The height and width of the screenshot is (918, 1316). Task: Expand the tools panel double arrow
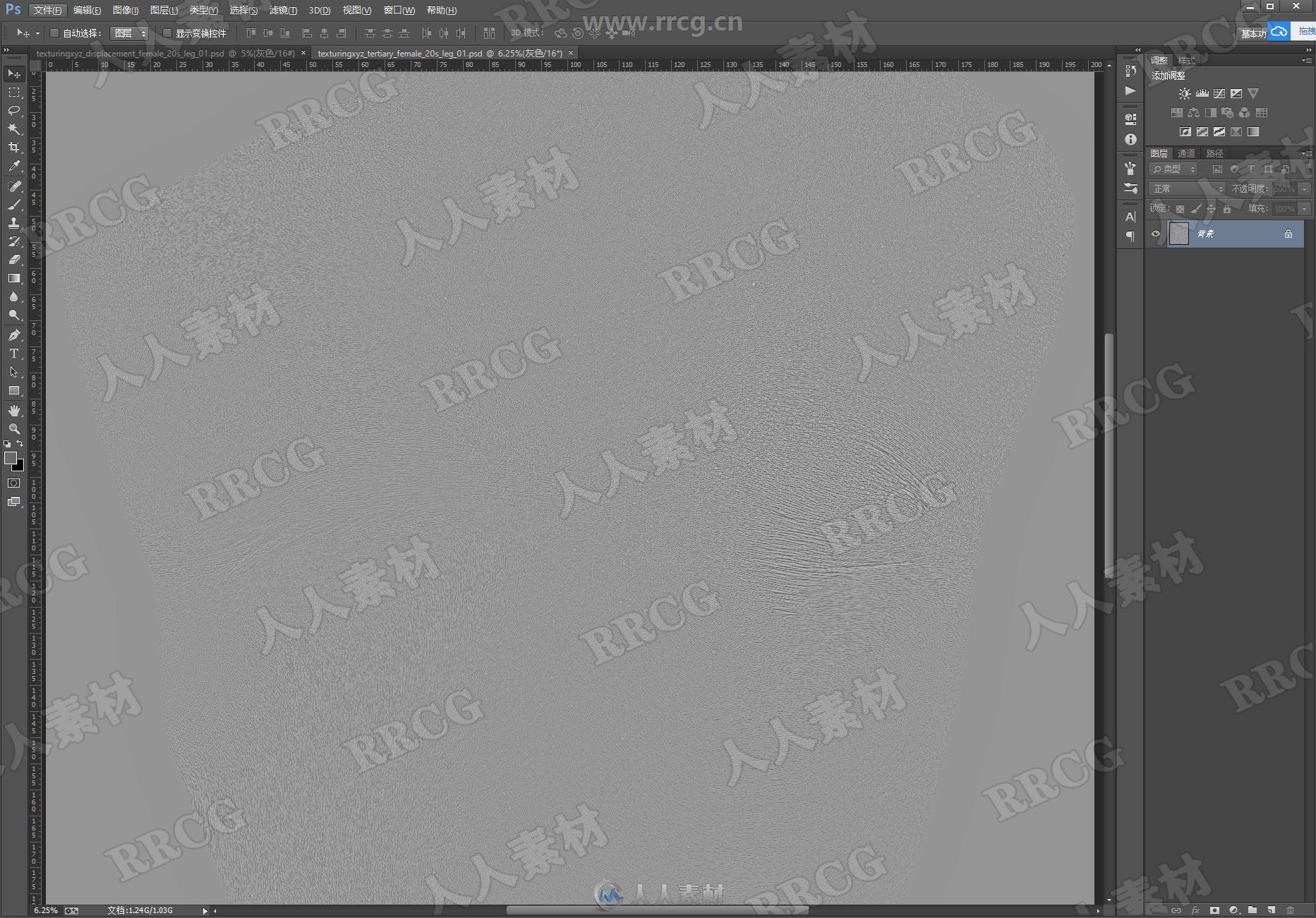(6, 50)
